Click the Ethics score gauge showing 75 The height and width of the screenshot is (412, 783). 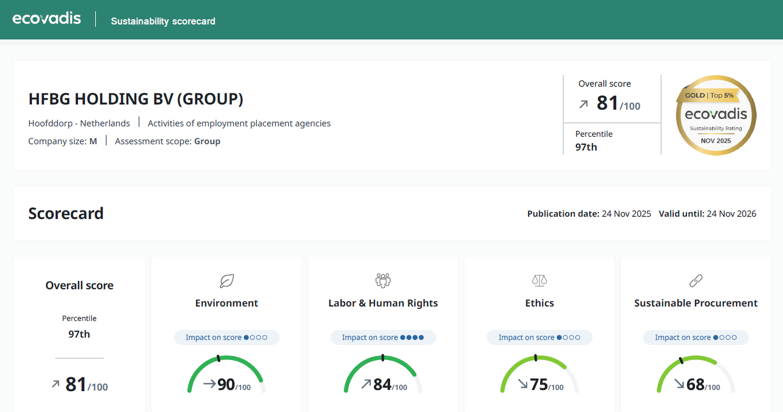(540, 375)
